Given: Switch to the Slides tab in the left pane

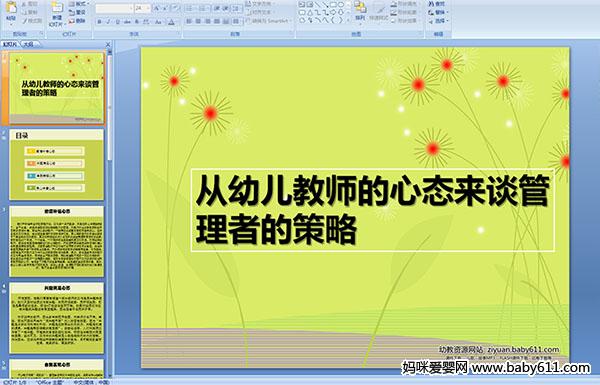Looking at the screenshot, I should (10, 44).
